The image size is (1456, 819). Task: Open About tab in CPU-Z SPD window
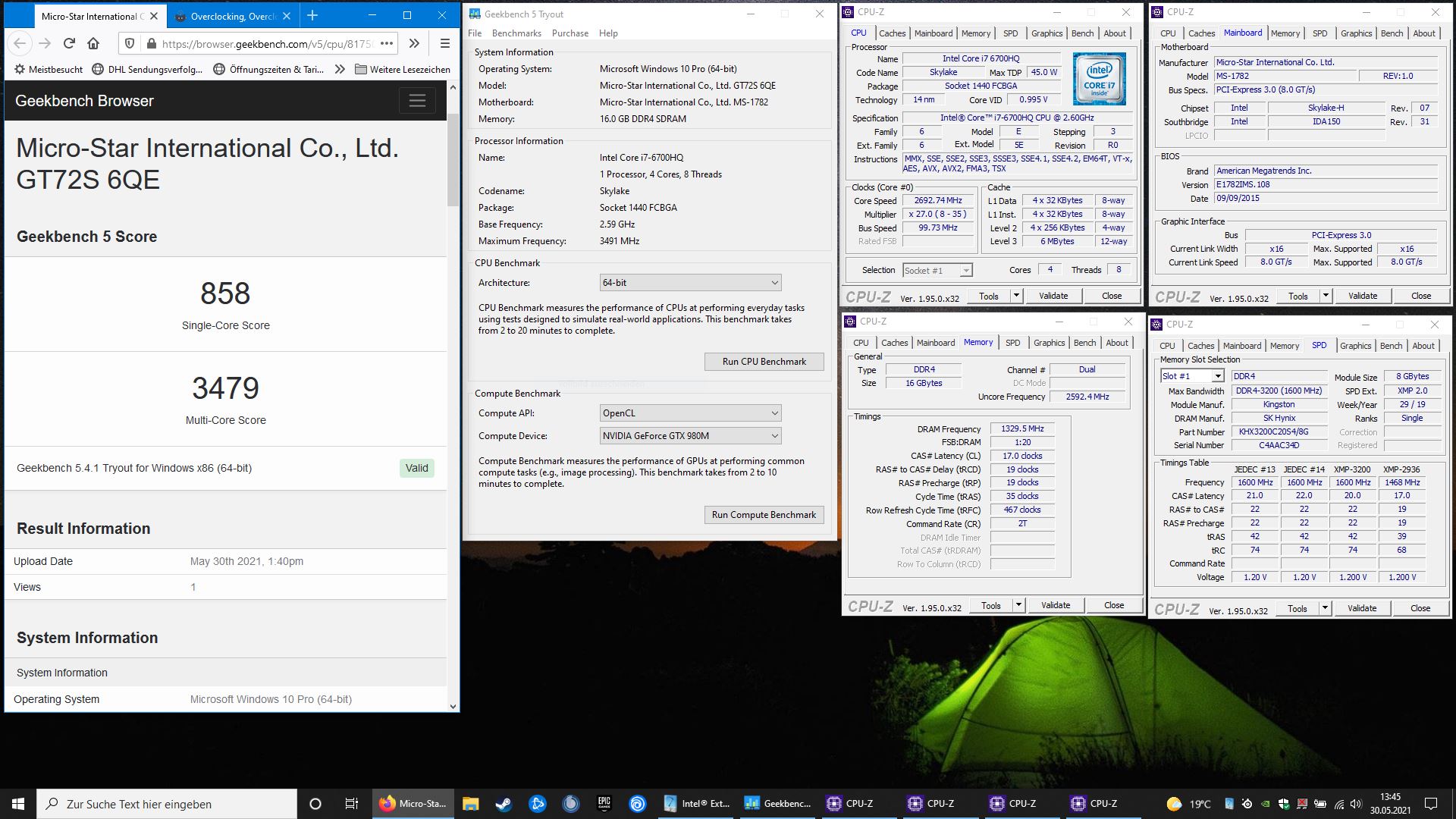[x=1423, y=346]
